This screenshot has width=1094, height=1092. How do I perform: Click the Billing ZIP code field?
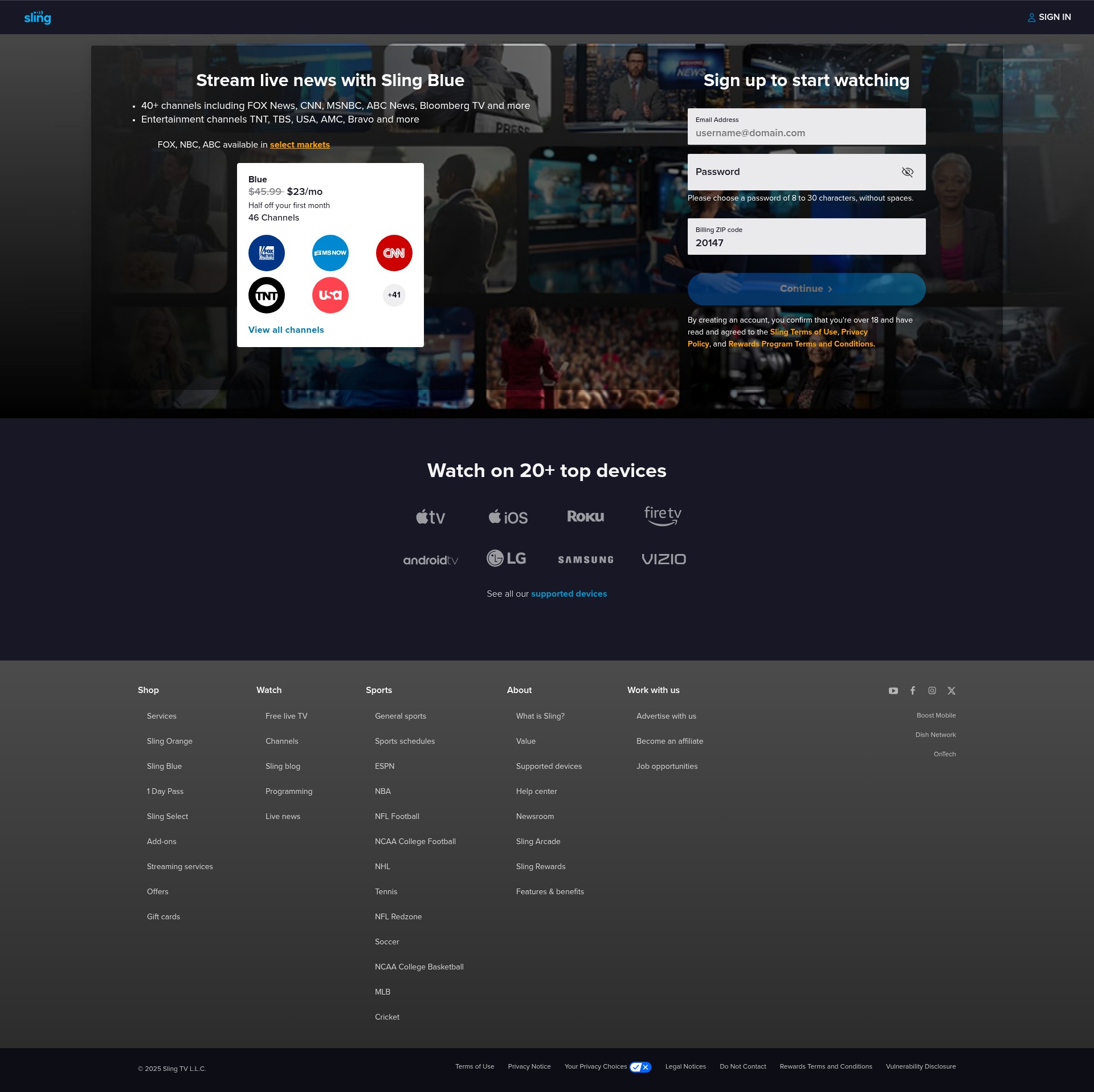(x=807, y=237)
